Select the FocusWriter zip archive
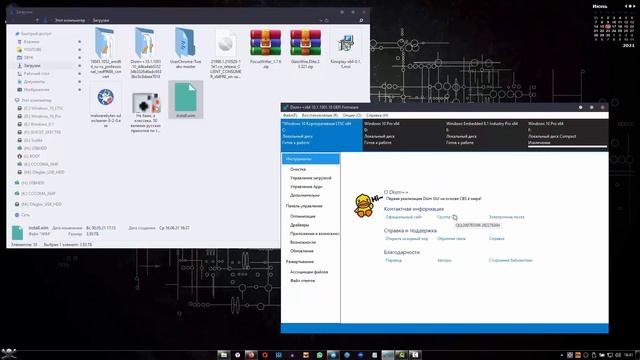The width and height of the screenshot is (640, 360). pyautogui.click(x=265, y=48)
